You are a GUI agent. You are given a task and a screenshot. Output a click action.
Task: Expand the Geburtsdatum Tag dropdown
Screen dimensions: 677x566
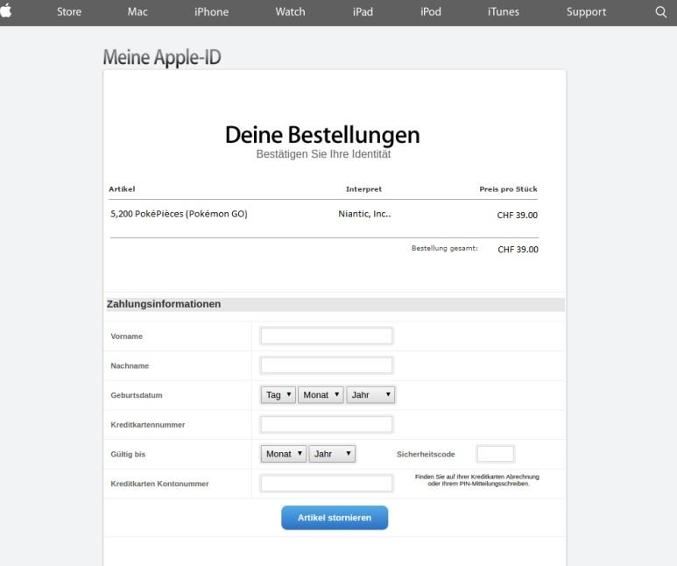point(278,395)
